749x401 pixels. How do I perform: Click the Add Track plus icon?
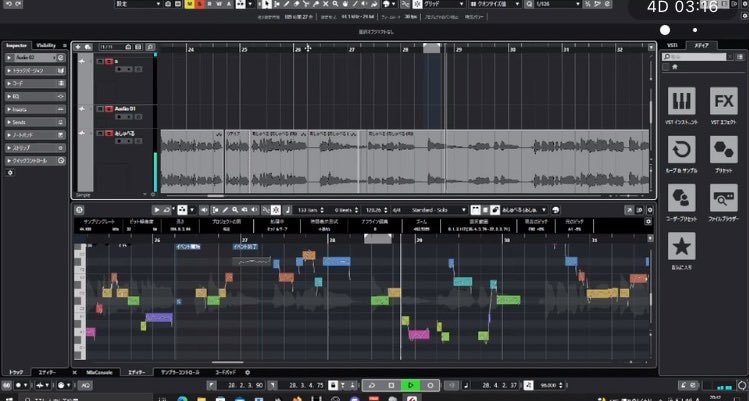[78, 47]
